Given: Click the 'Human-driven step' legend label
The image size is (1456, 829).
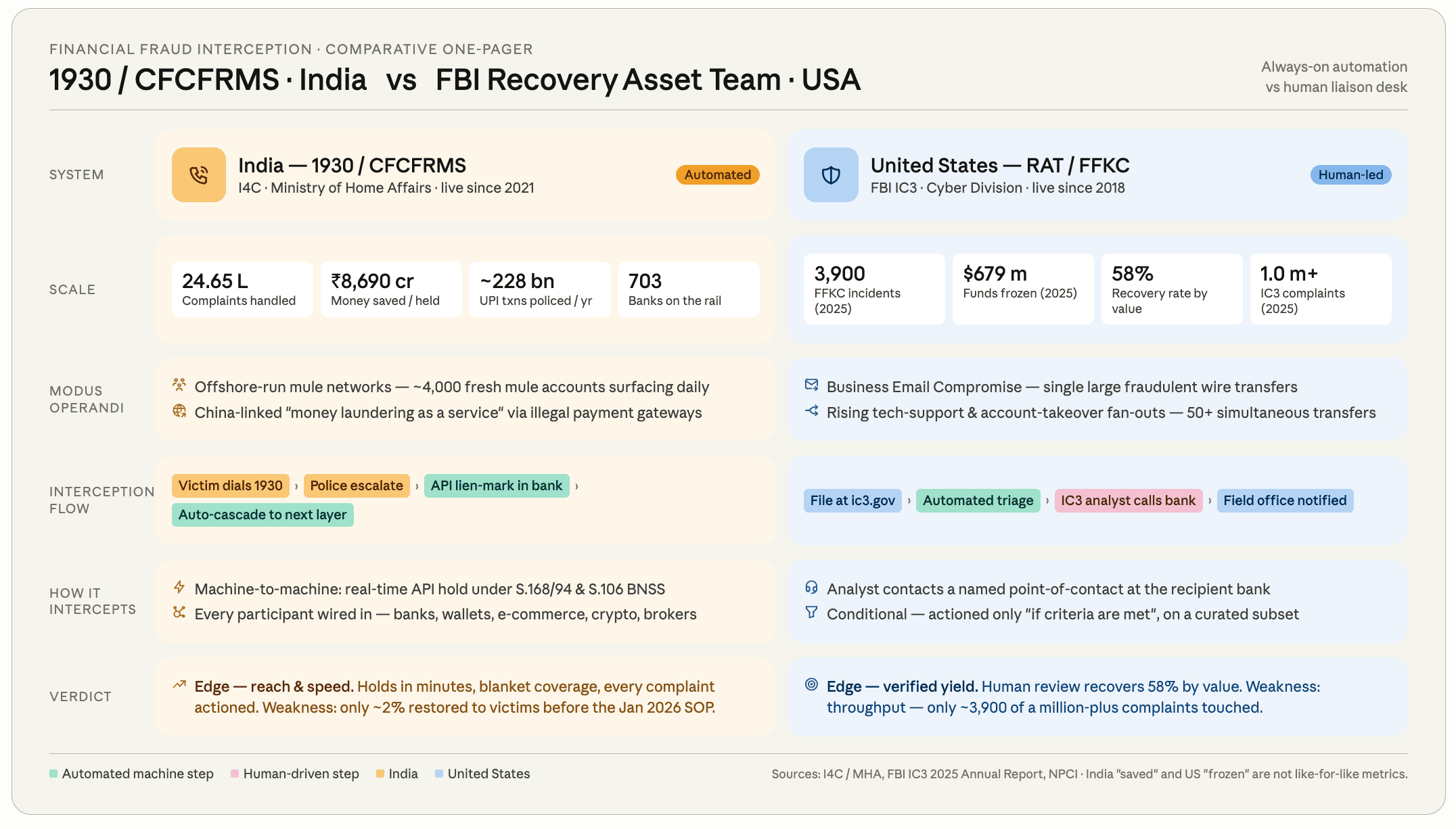Looking at the screenshot, I should (x=301, y=774).
